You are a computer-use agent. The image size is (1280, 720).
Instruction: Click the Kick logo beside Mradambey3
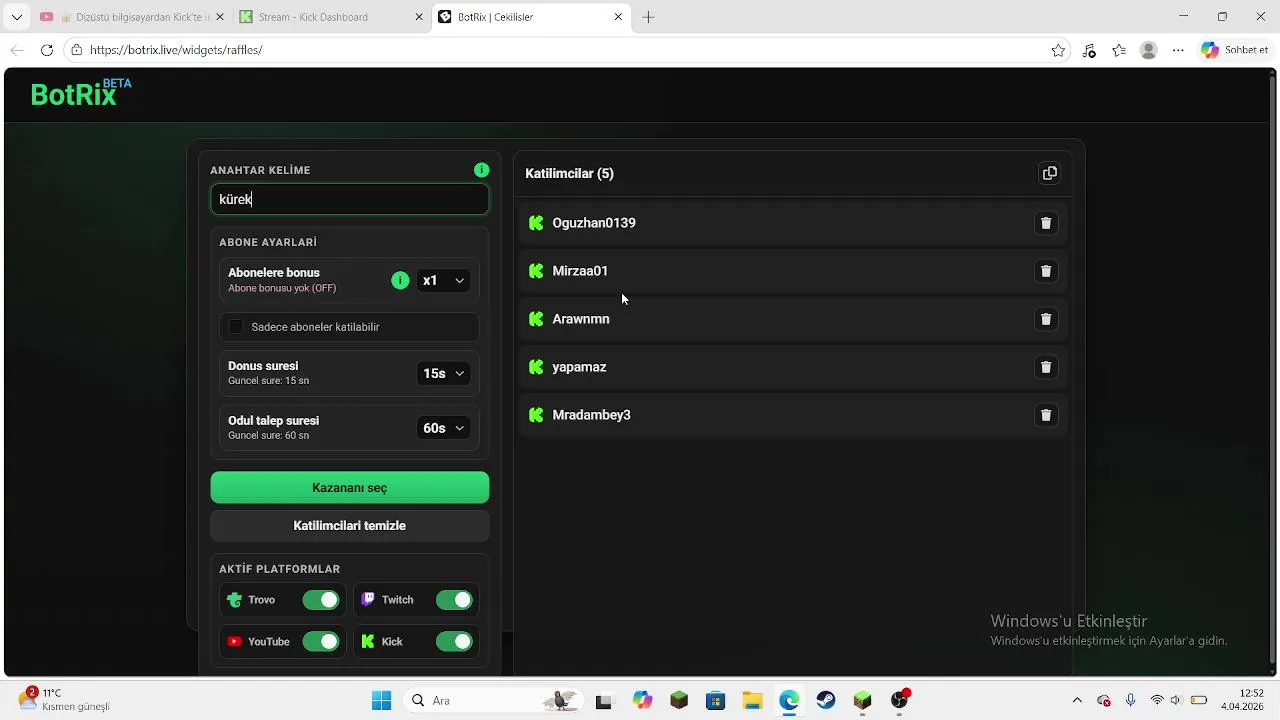click(x=536, y=415)
